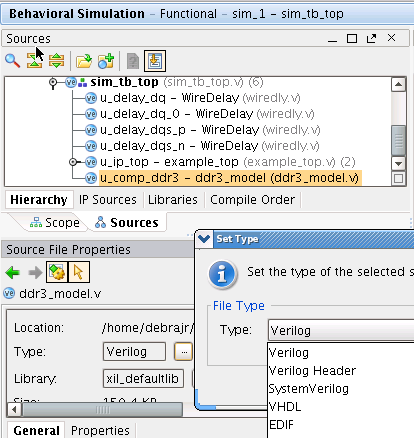Viewport: 414px width, 438px height.
Task: Click the Search magnifier icon in Sources
Action: click(x=13, y=61)
